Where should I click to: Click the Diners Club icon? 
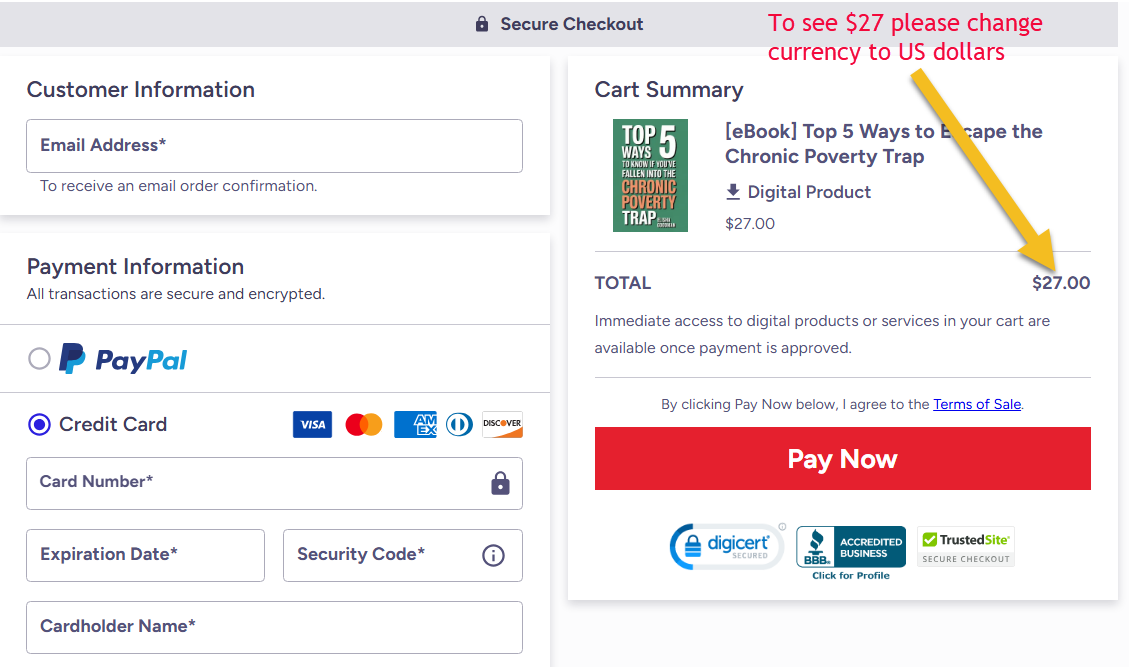pos(459,425)
